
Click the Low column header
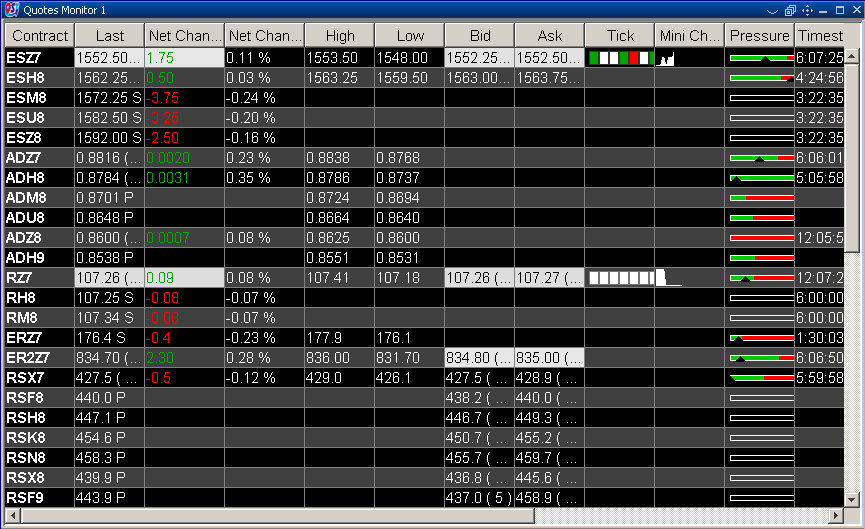click(x=410, y=36)
